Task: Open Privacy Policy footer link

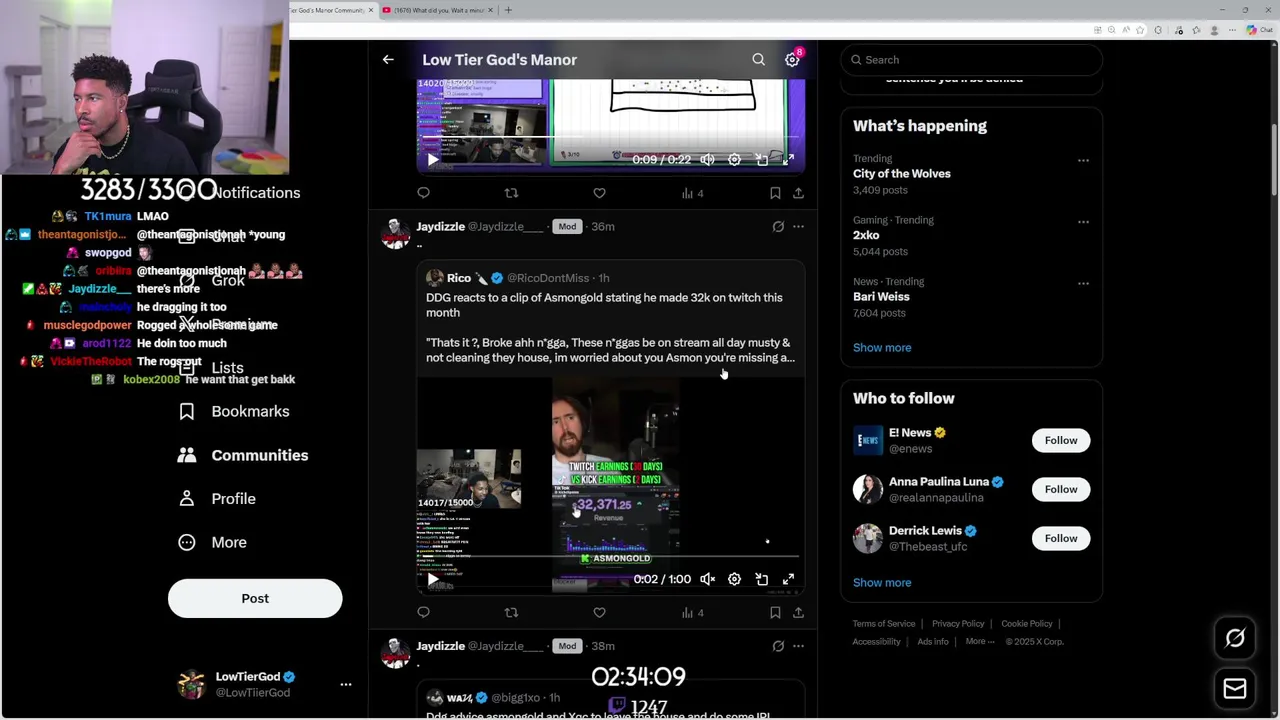Action: tap(958, 624)
